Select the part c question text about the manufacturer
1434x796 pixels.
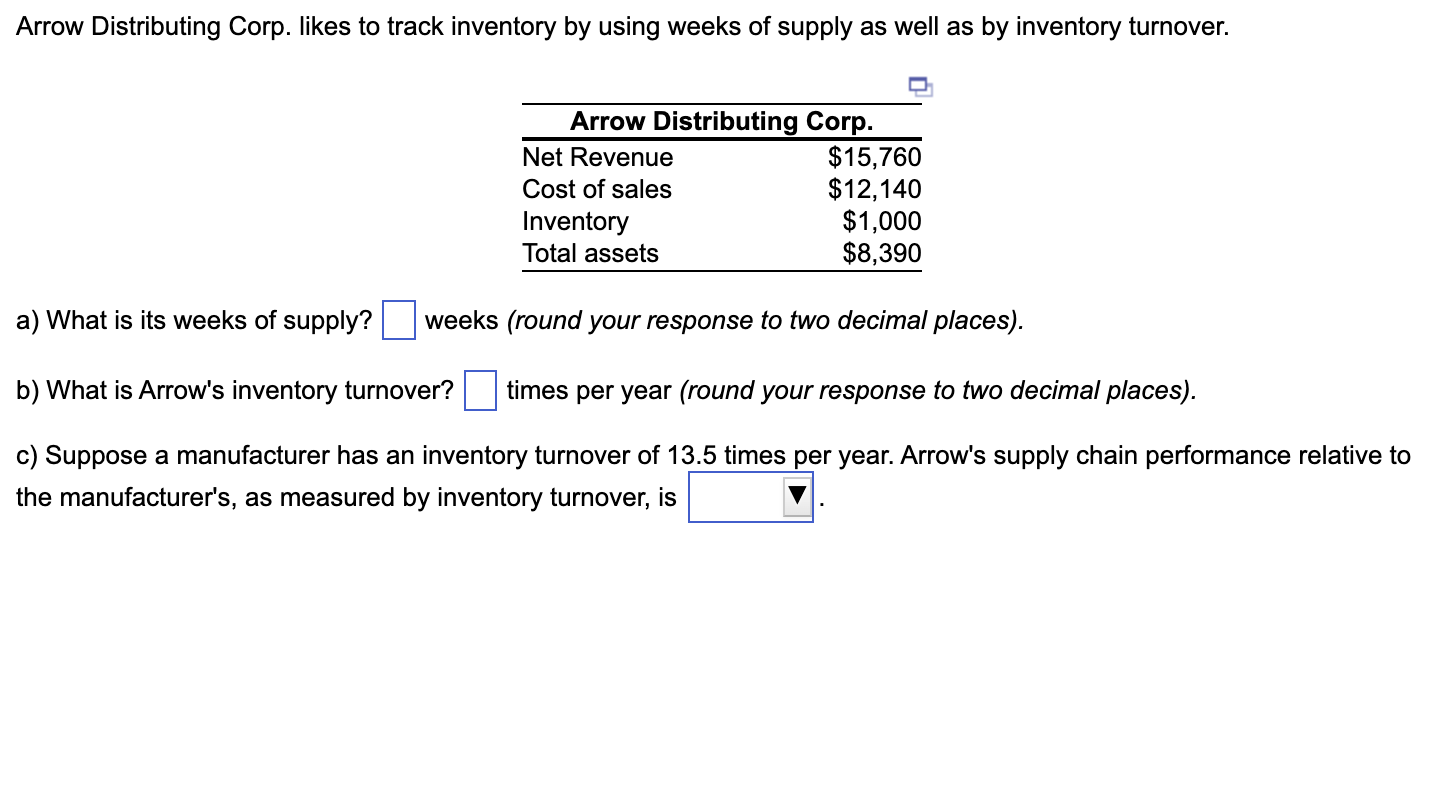pyautogui.click(x=600, y=455)
